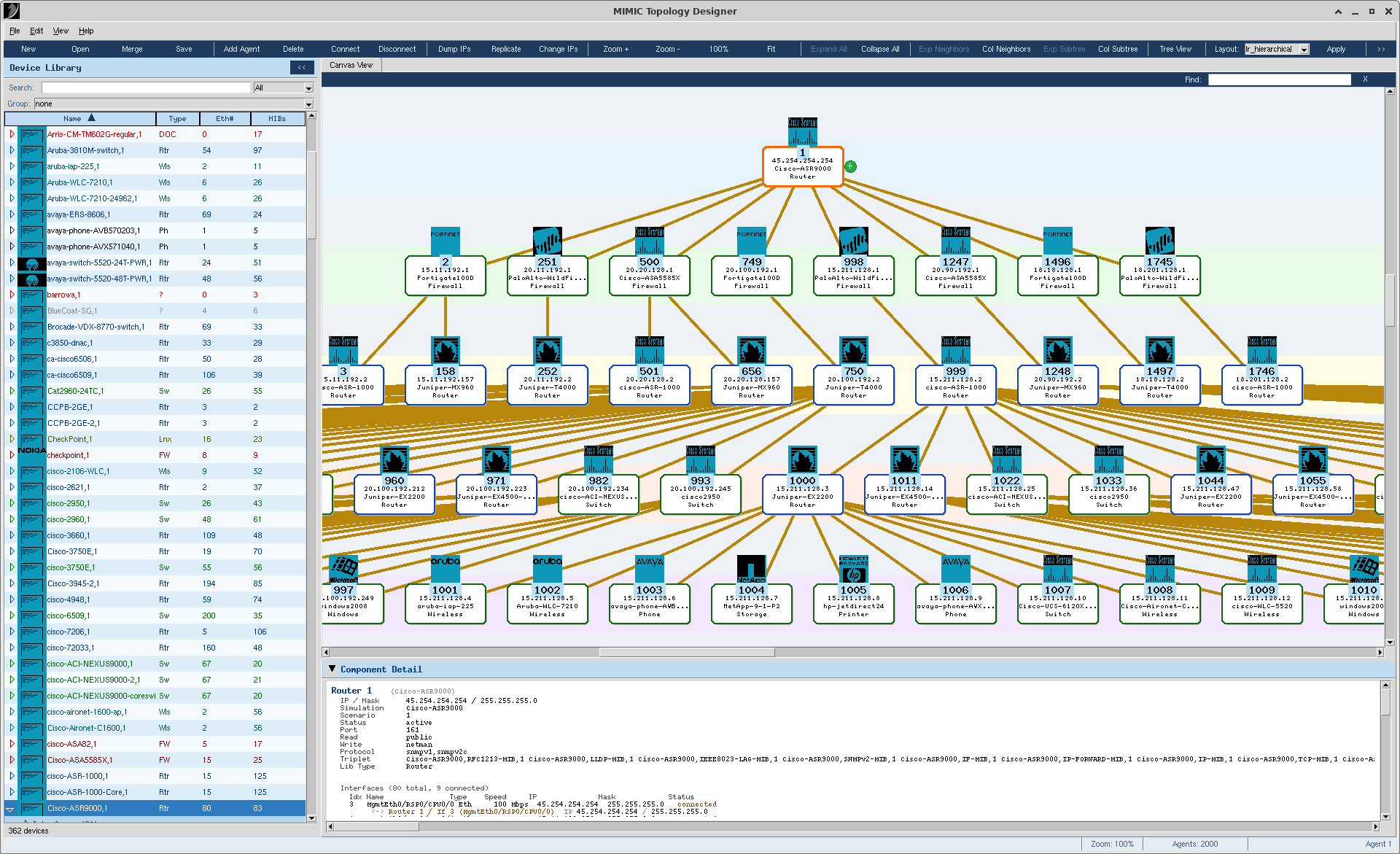Collapse the Component Detail section triangle
Screen dimensions: 1400x854
click(x=332, y=669)
